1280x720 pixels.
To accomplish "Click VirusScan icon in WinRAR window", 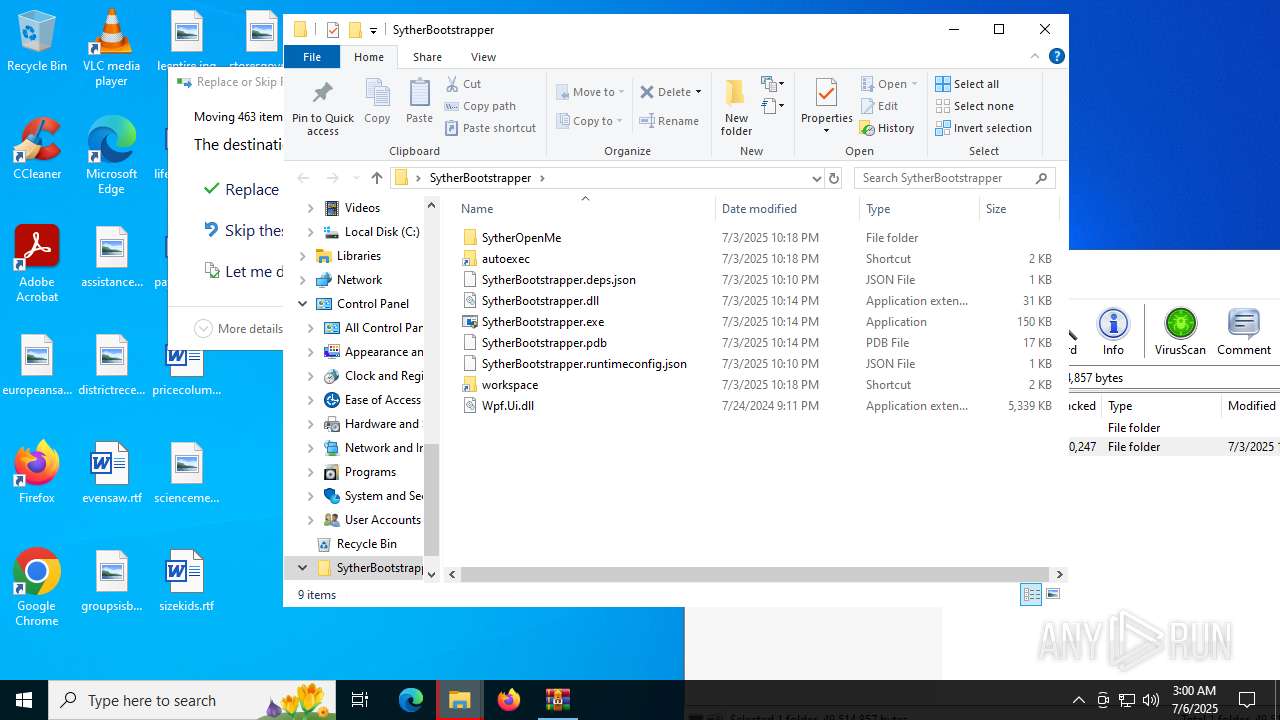I will tap(1180, 332).
